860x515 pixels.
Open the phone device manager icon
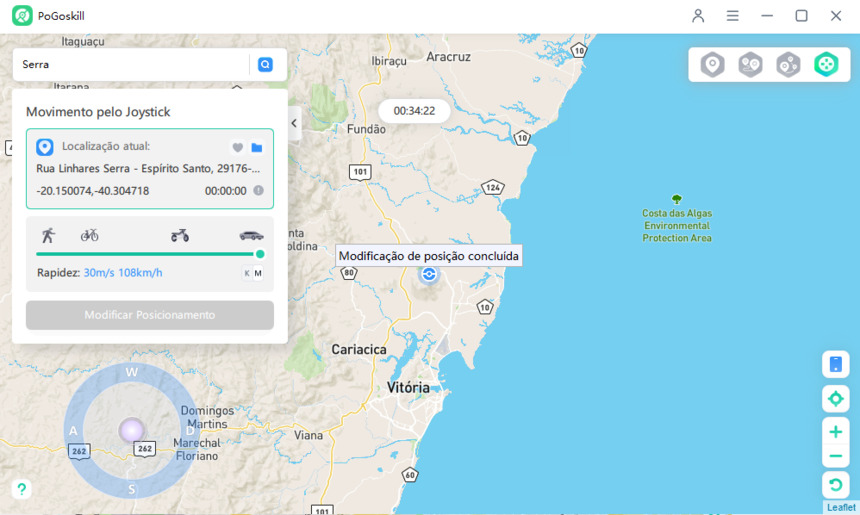click(836, 365)
